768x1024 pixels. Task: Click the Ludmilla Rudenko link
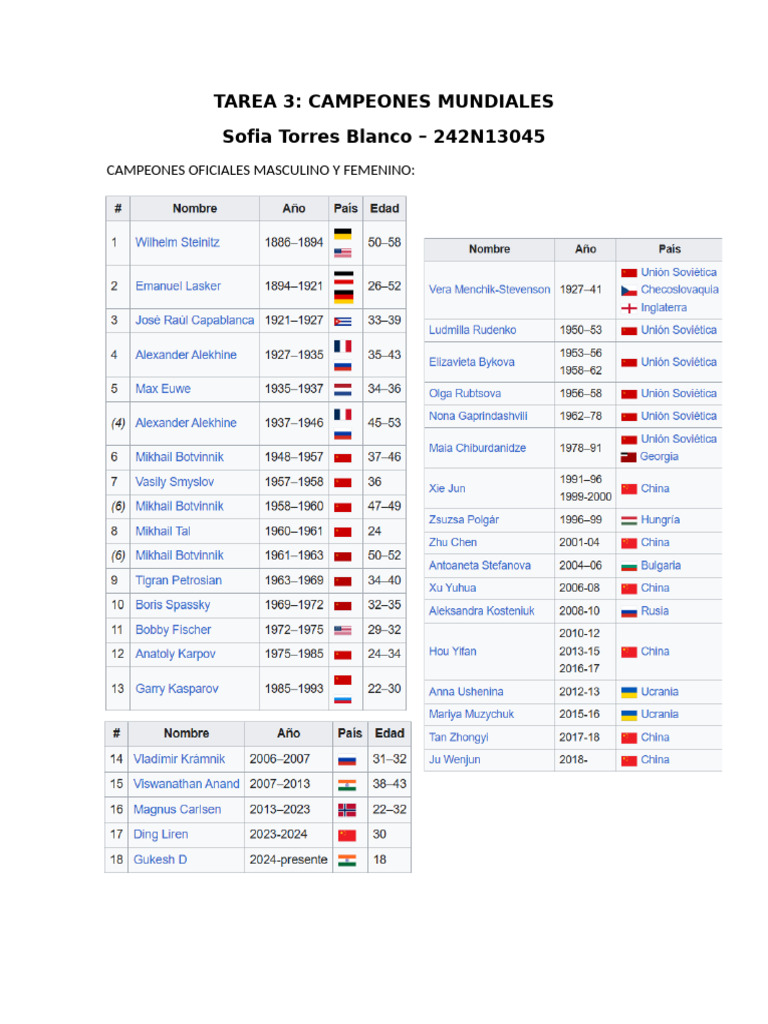click(472, 330)
